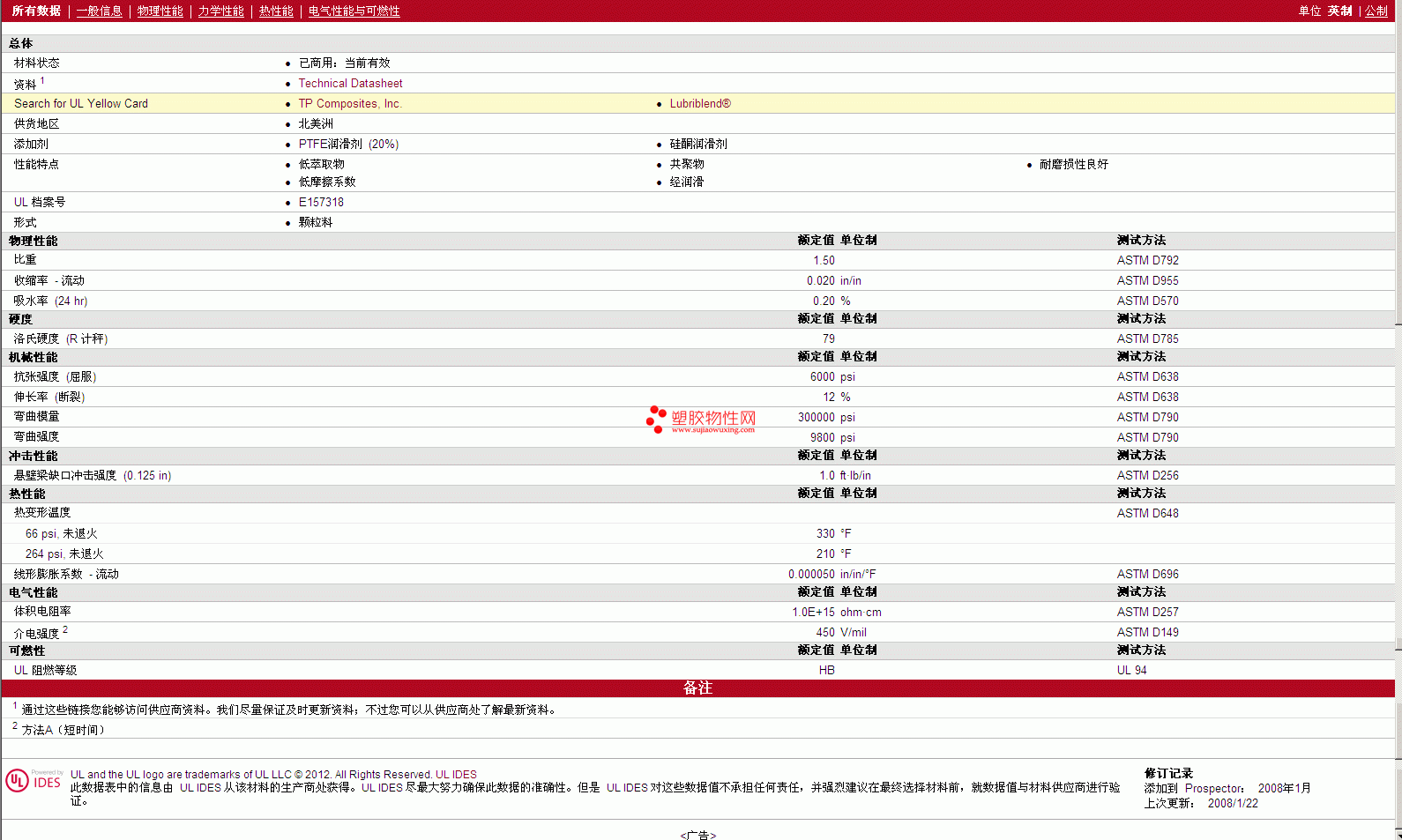Go to the 力学性能 tab
This screenshot has height=840, width=1402.
pyautogui.click(x=221, y=11)
